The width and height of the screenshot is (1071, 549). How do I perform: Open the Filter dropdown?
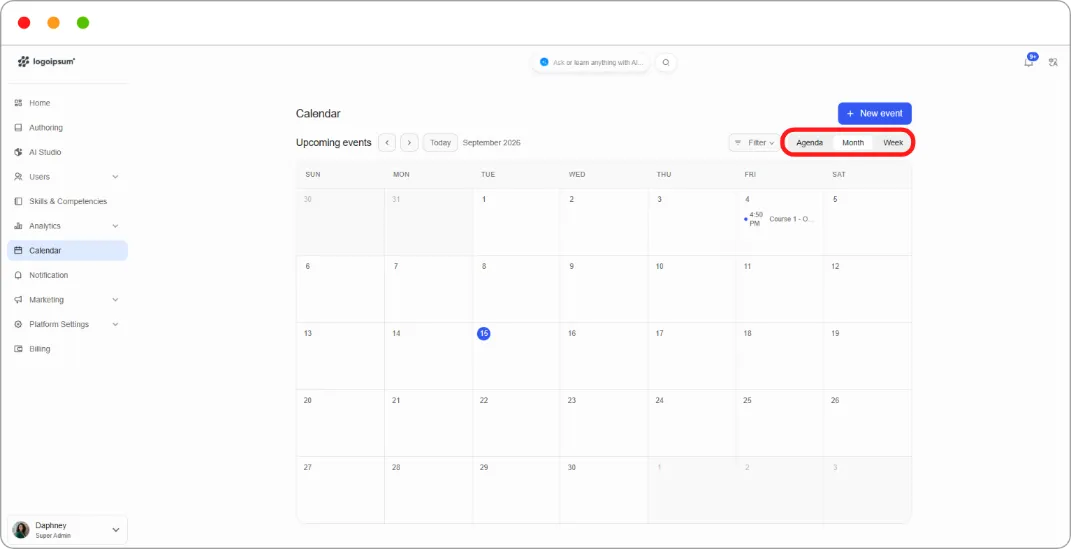(x=755, y=143)
